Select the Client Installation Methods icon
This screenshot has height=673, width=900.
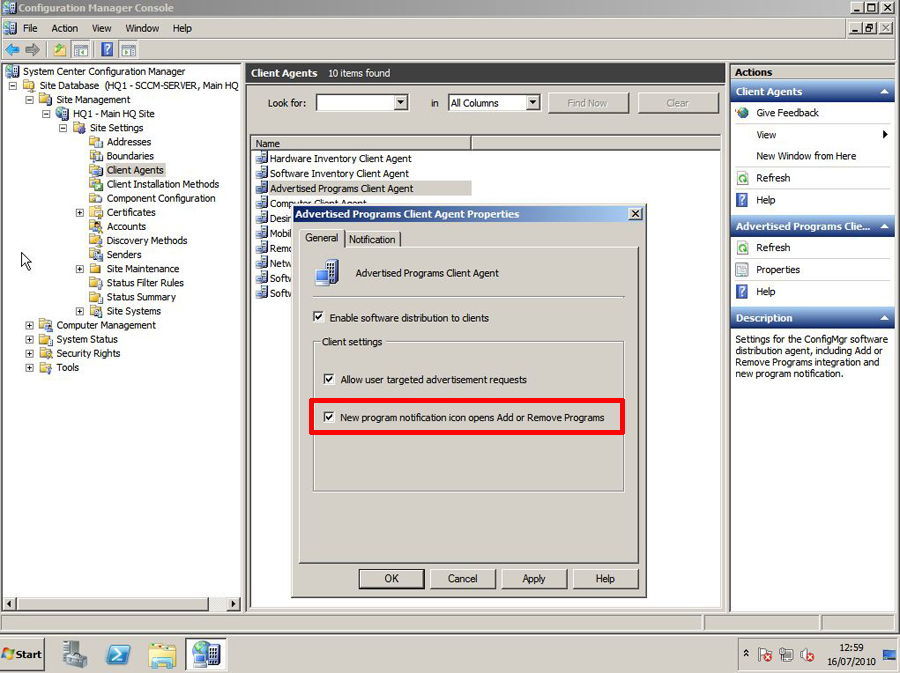[x=96, y=184]
